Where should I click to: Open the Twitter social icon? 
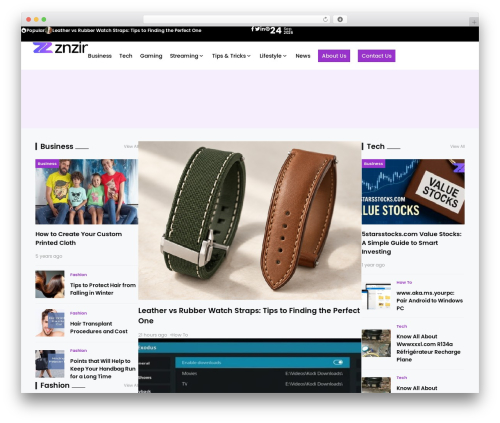coord(257,29)
